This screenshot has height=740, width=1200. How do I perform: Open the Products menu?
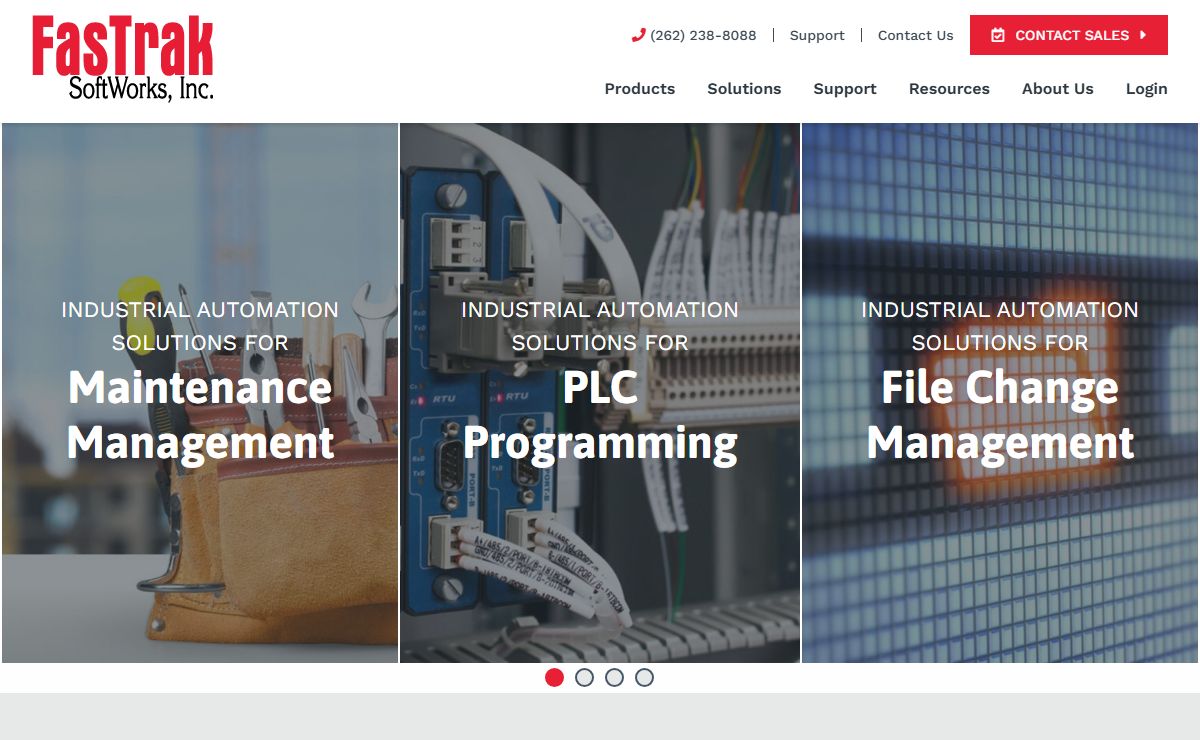[640, 88]
